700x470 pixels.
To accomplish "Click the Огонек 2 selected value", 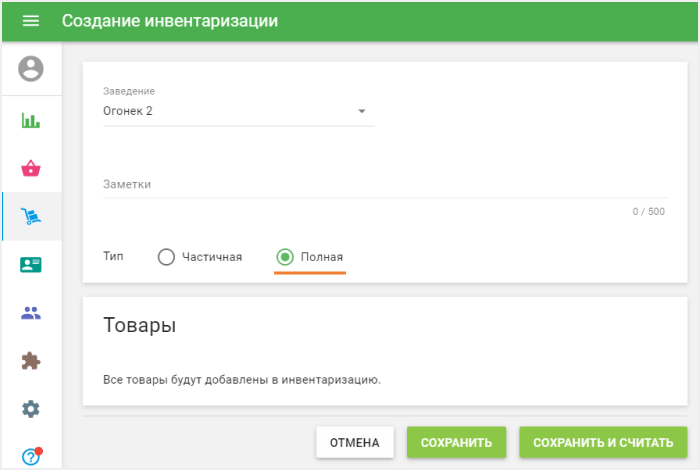I will pyautogui.click(x=128, y=111).
